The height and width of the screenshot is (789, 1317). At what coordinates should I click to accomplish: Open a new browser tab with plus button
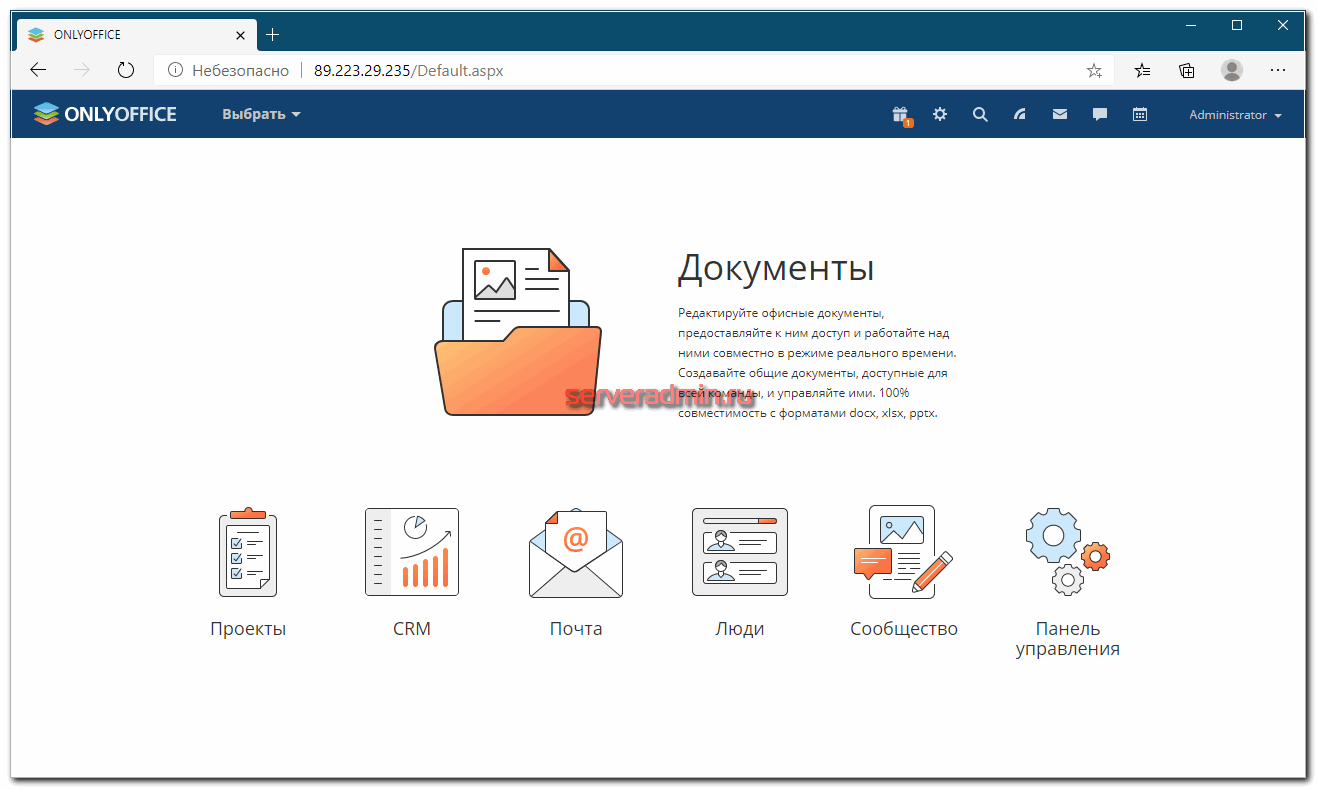(273, 35)
